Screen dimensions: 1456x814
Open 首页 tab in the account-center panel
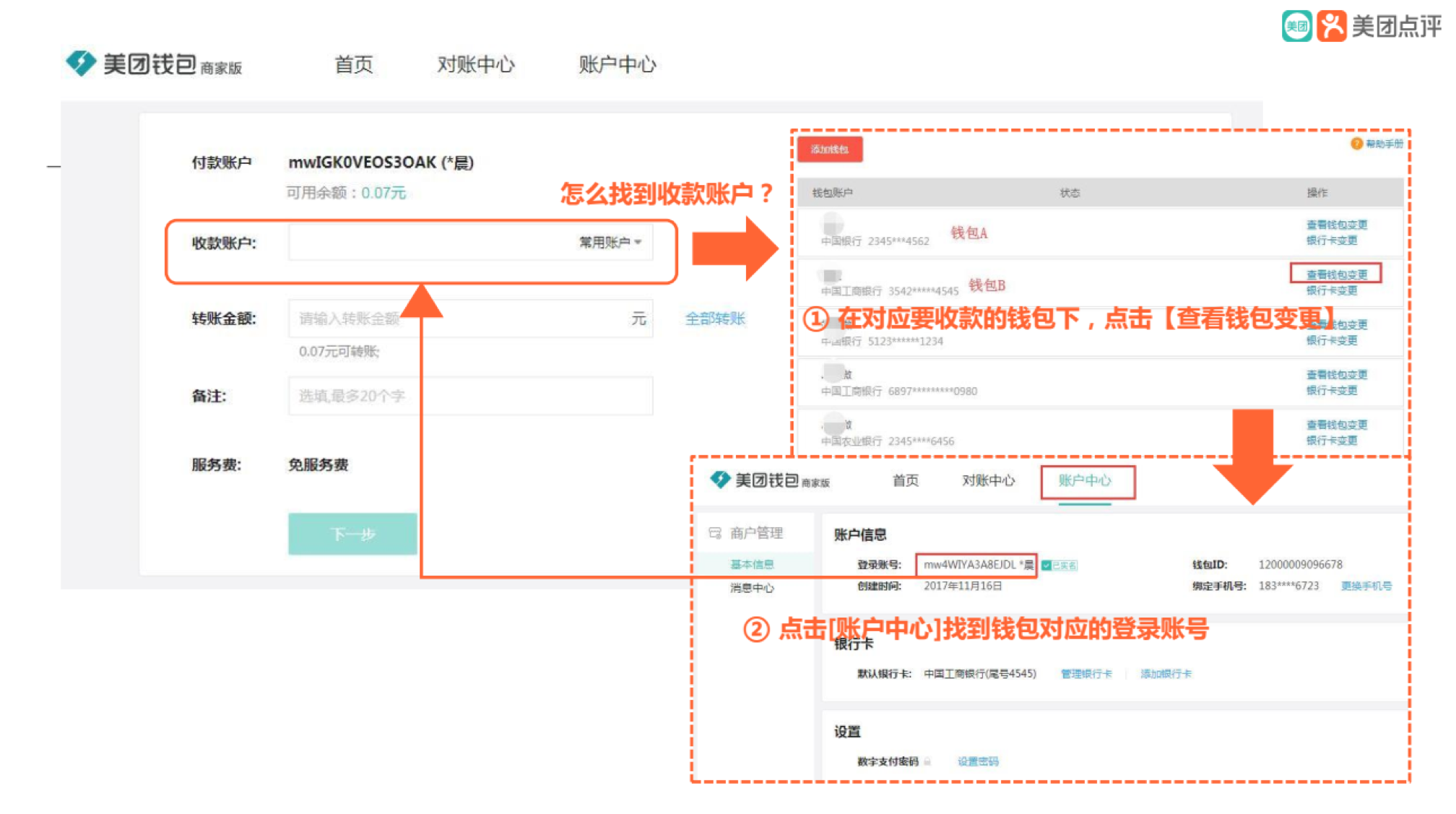(906, 480)
